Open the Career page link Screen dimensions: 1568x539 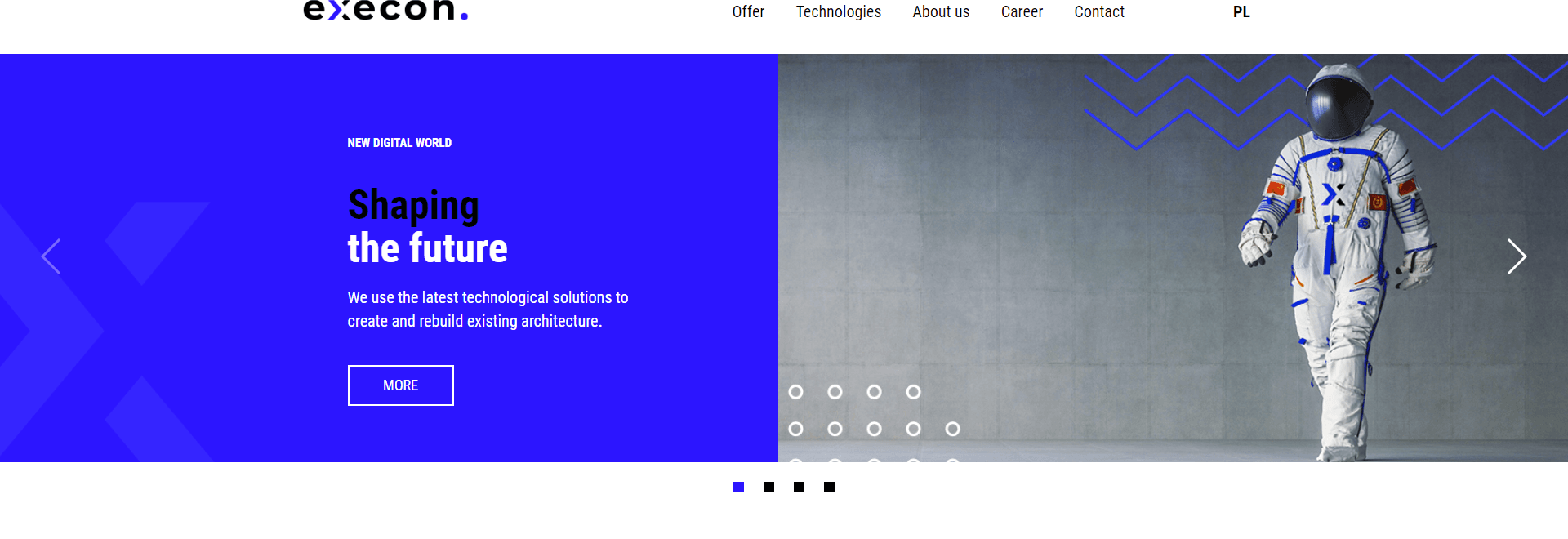(x=1022, y=11)
